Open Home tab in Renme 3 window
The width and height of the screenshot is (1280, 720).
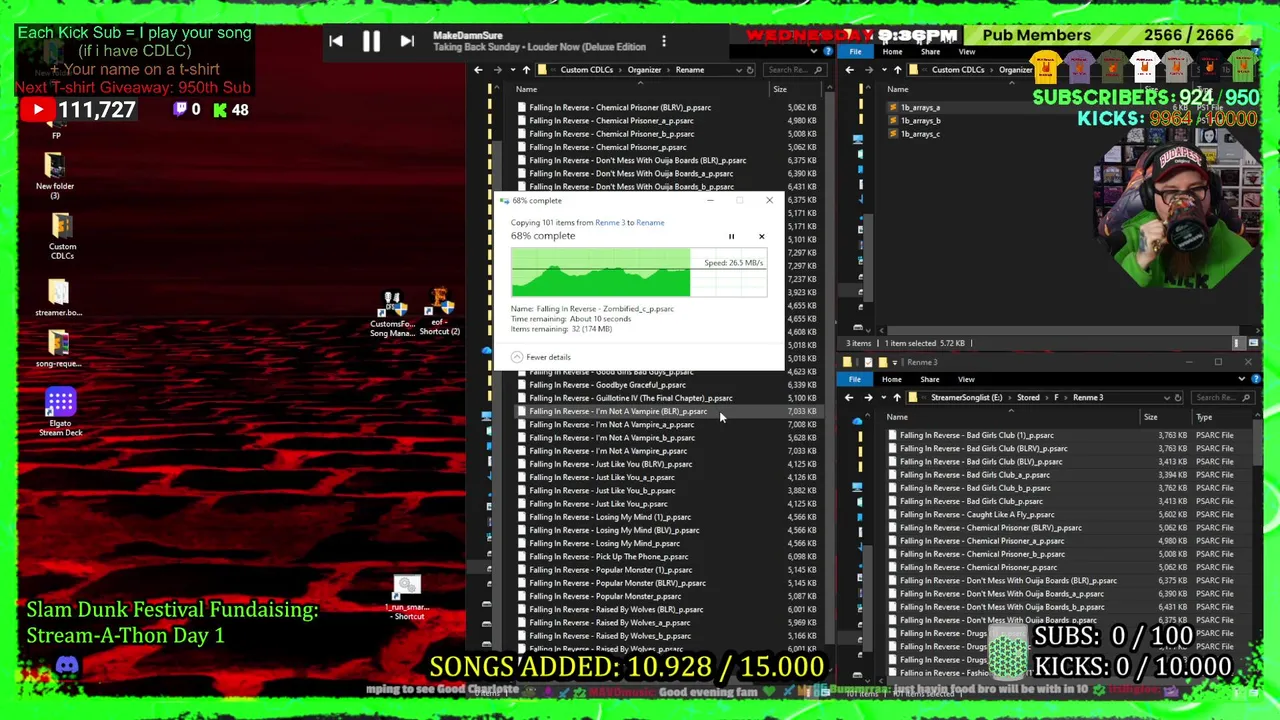891,380
